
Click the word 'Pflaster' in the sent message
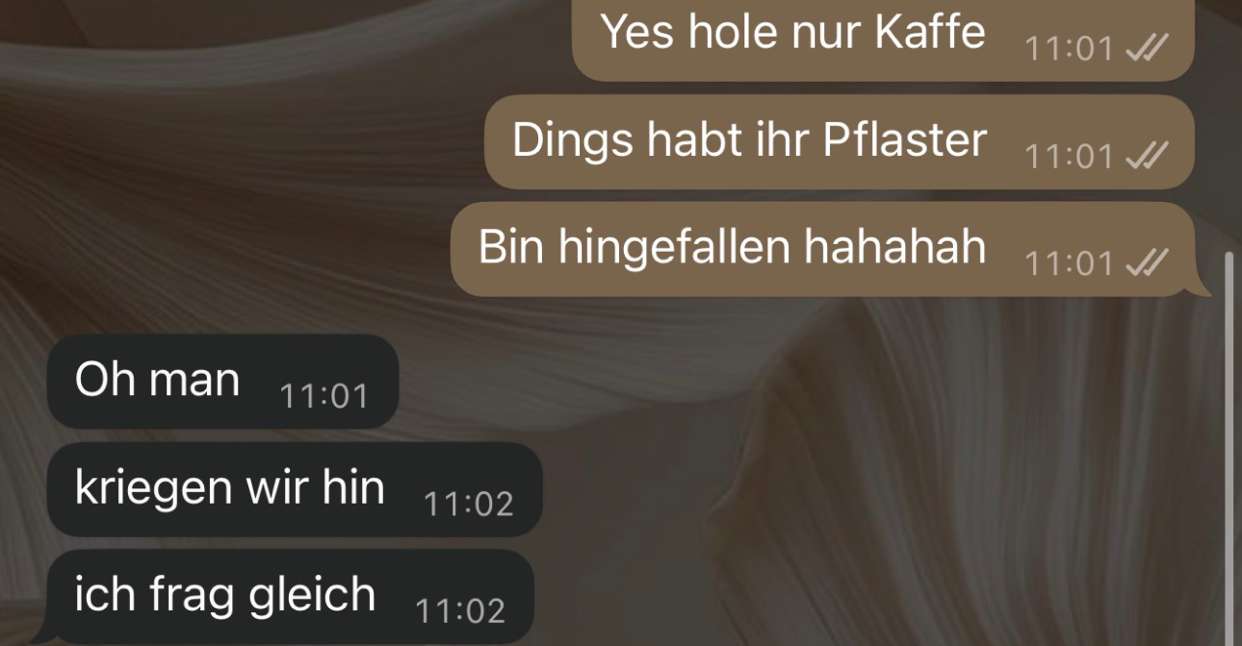click(905, 141)
